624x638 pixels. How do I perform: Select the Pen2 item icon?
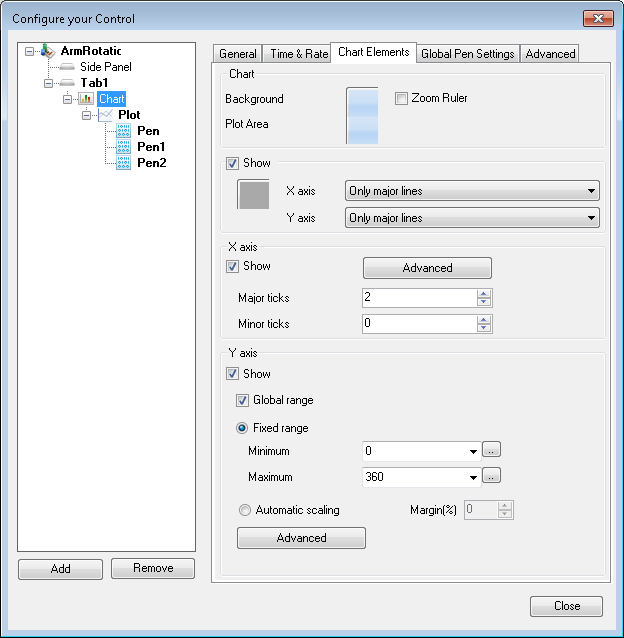[124, 163]
